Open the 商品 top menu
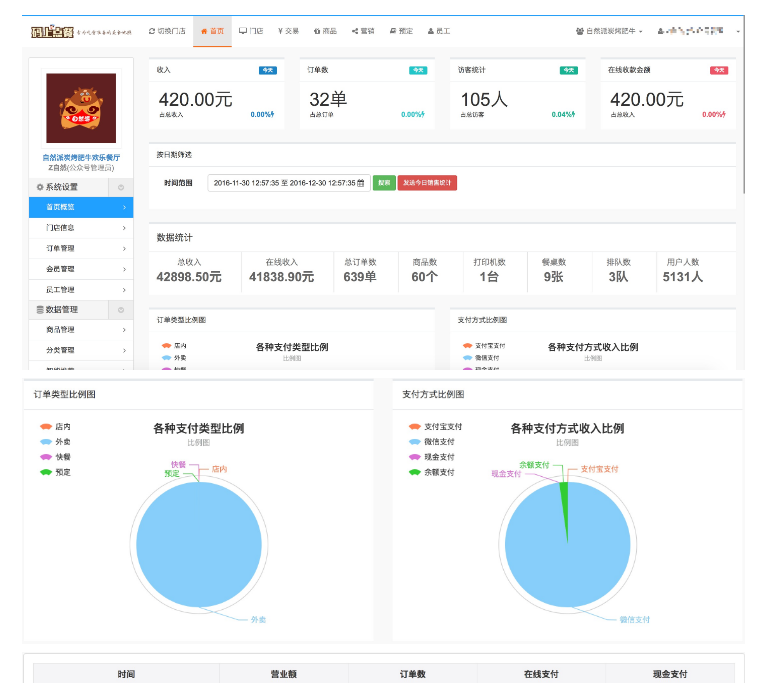This screenshot has width=765, height=683. [325, 31]
